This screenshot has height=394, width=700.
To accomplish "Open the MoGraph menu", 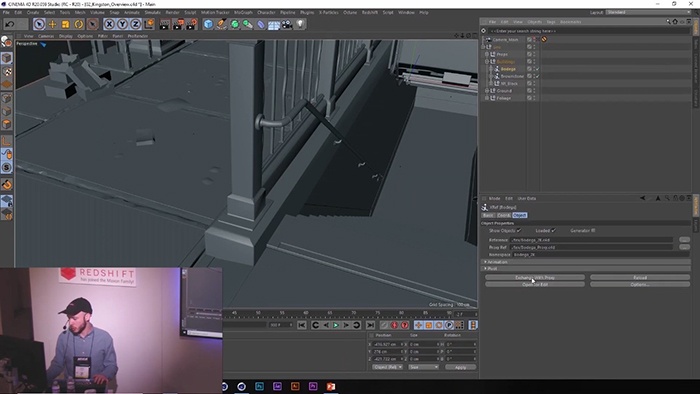I will pos(243,12).
